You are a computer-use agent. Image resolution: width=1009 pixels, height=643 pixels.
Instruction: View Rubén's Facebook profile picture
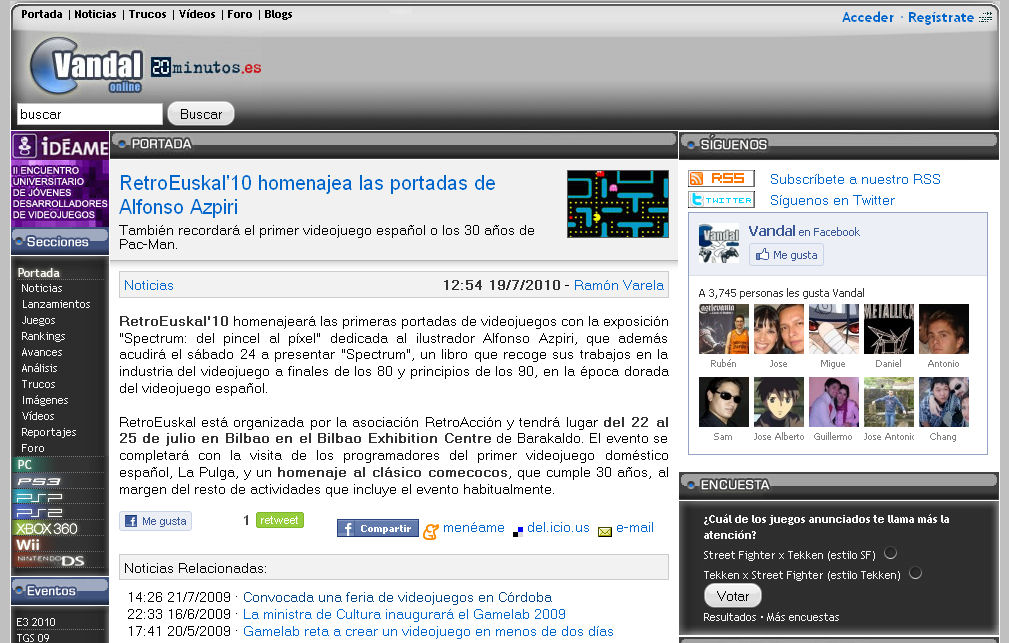(x=723, y=329)
